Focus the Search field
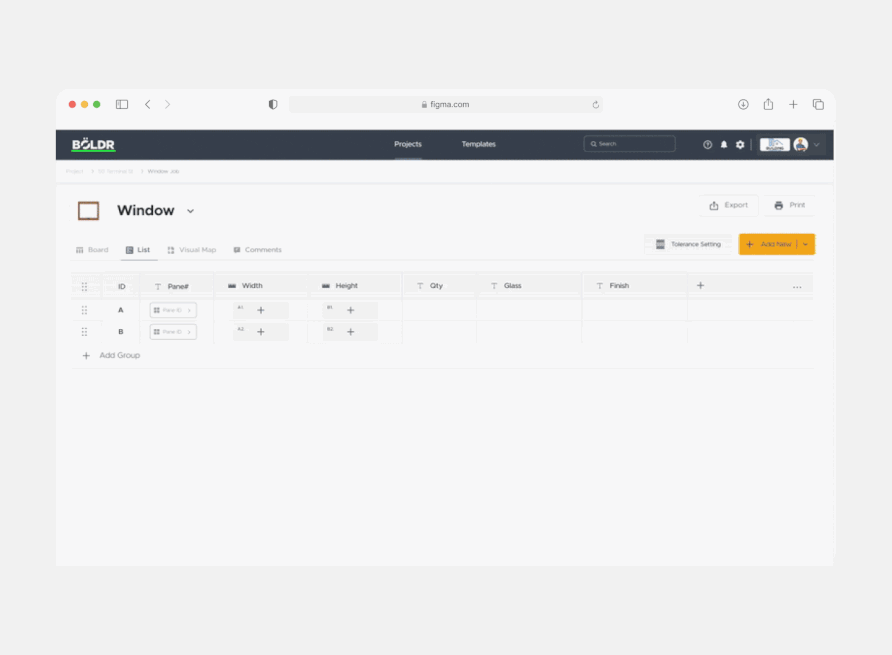Screen dimensions: 892x655 pyautogui.click(x=629, y=144)
